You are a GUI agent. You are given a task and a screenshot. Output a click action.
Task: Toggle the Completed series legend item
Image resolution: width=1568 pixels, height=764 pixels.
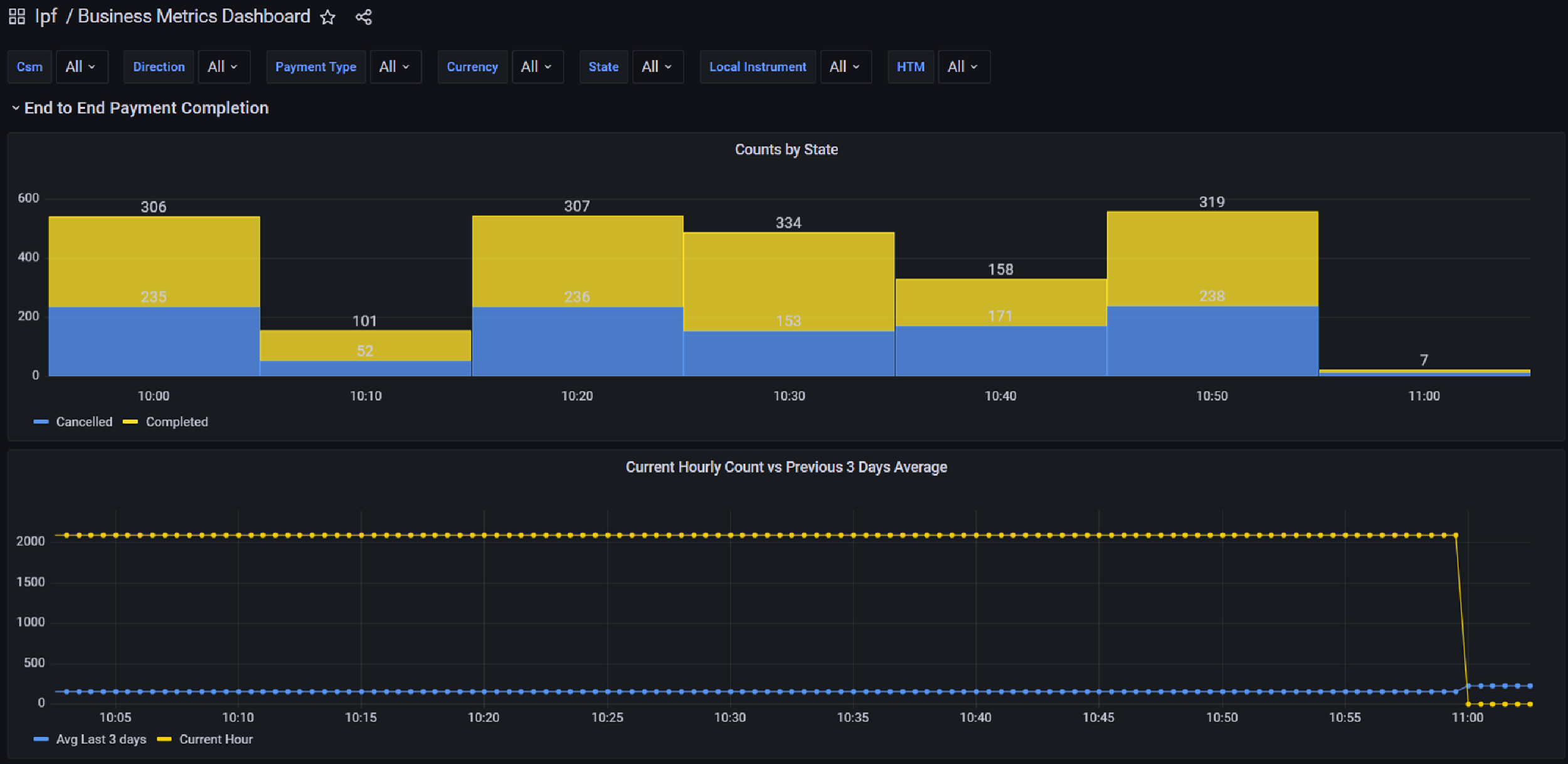point(177,422)
